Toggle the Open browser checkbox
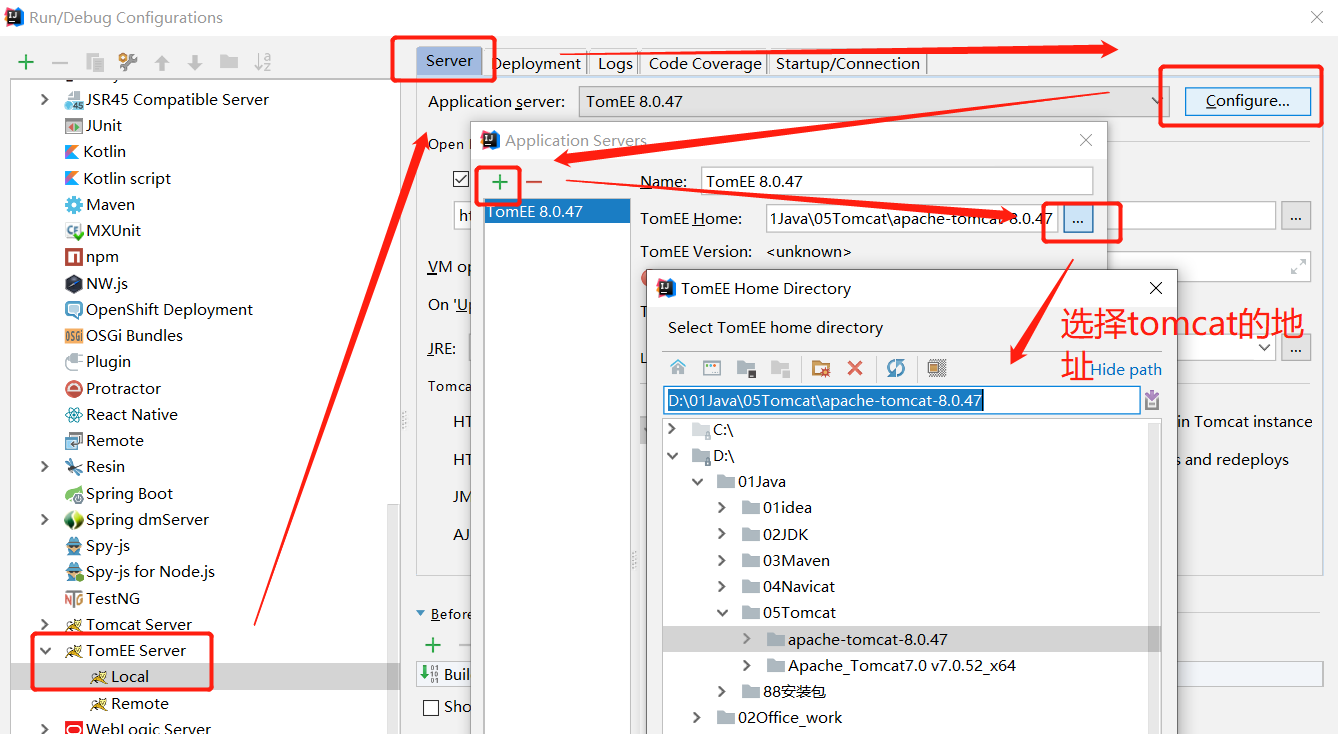 pyautogui.click(x=460, y=179)
